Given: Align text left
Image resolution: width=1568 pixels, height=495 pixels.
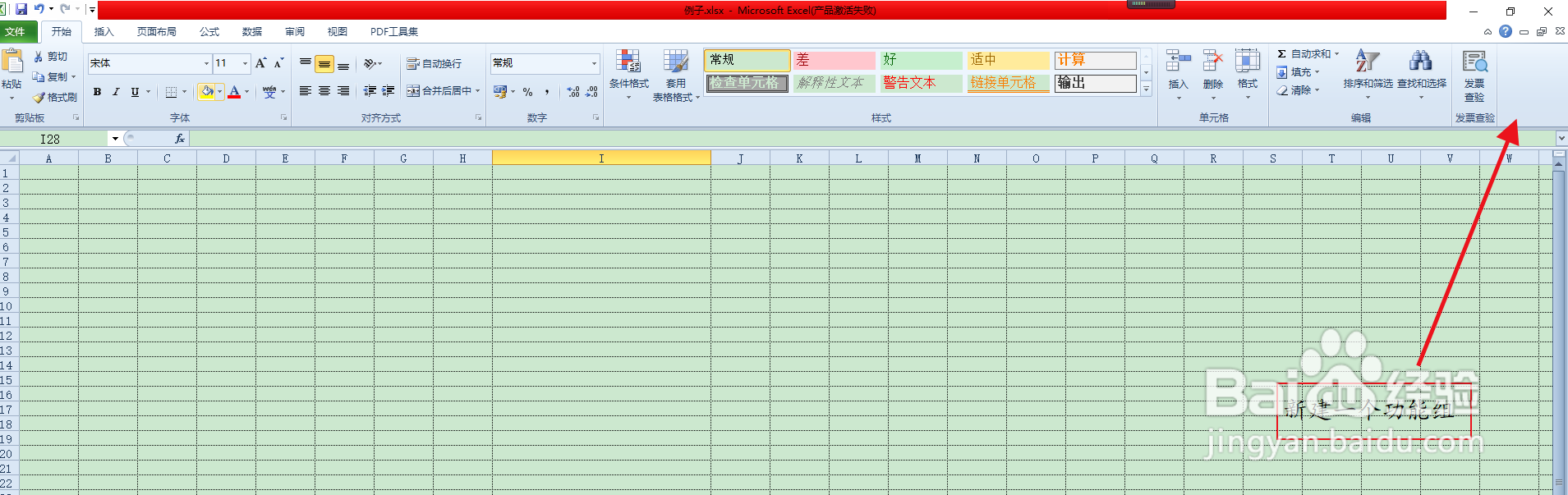Looking at the screenshot, I should click(x=306, y=91).
